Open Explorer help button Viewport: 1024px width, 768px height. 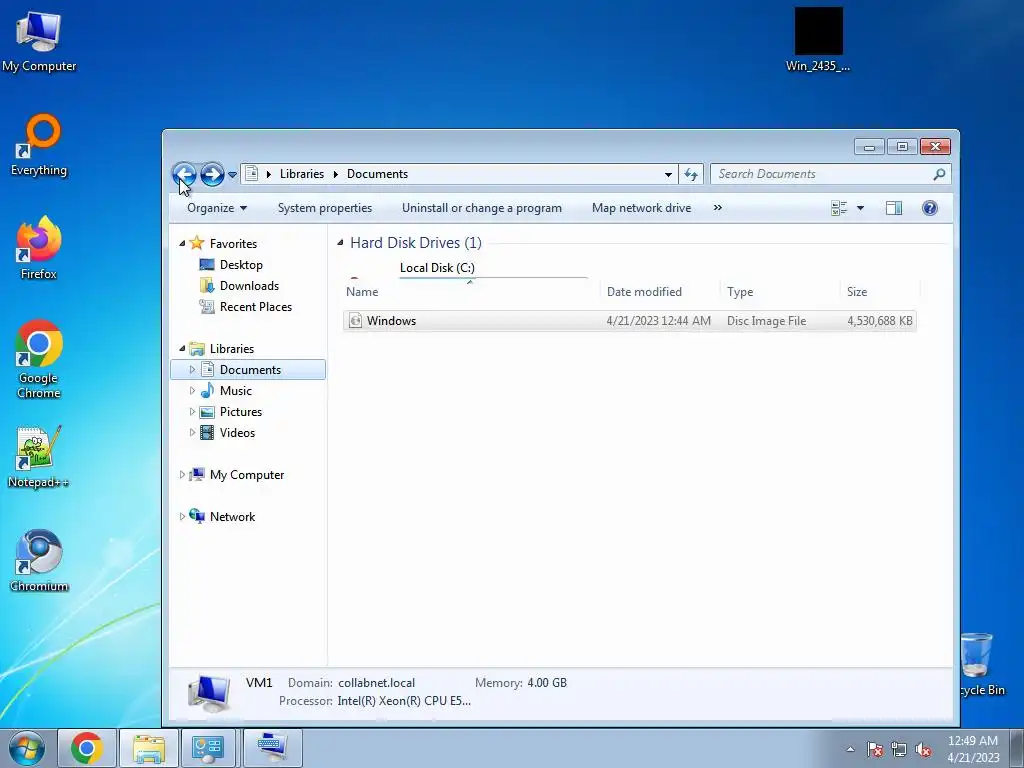coord(929,208)
